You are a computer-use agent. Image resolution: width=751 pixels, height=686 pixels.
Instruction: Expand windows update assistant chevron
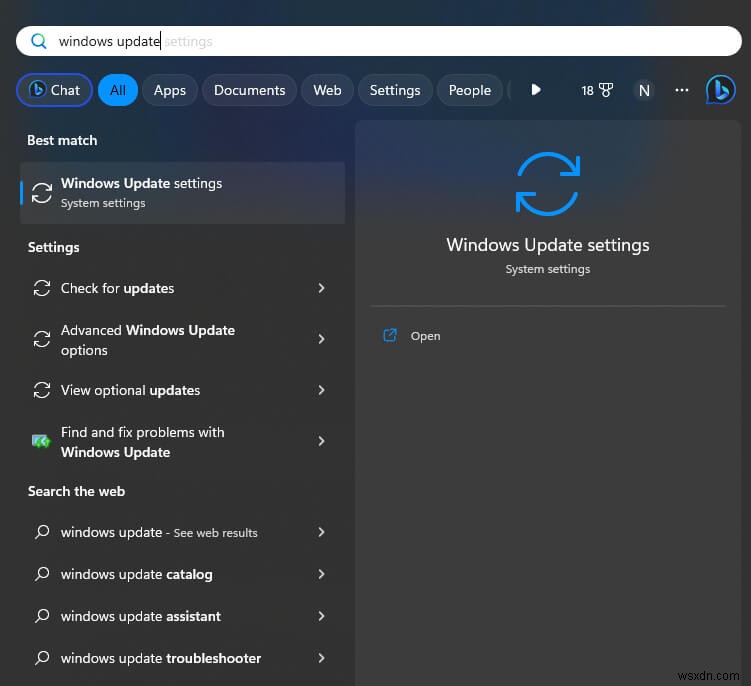[321, 616]
